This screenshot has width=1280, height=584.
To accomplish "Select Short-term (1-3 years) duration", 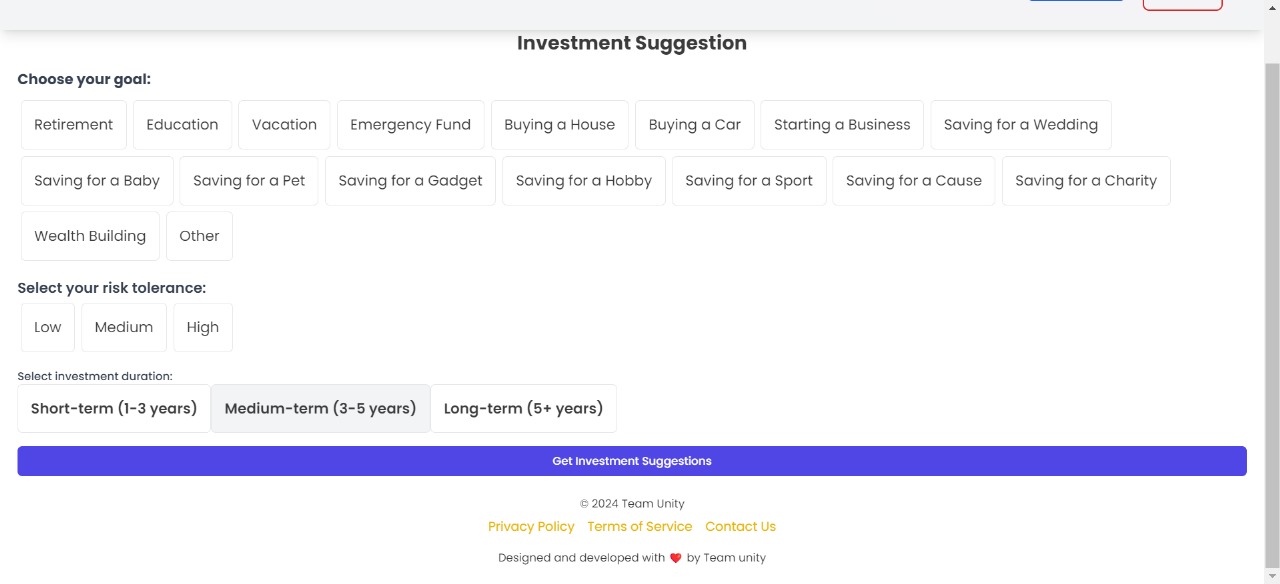I will tap(114, 408).
